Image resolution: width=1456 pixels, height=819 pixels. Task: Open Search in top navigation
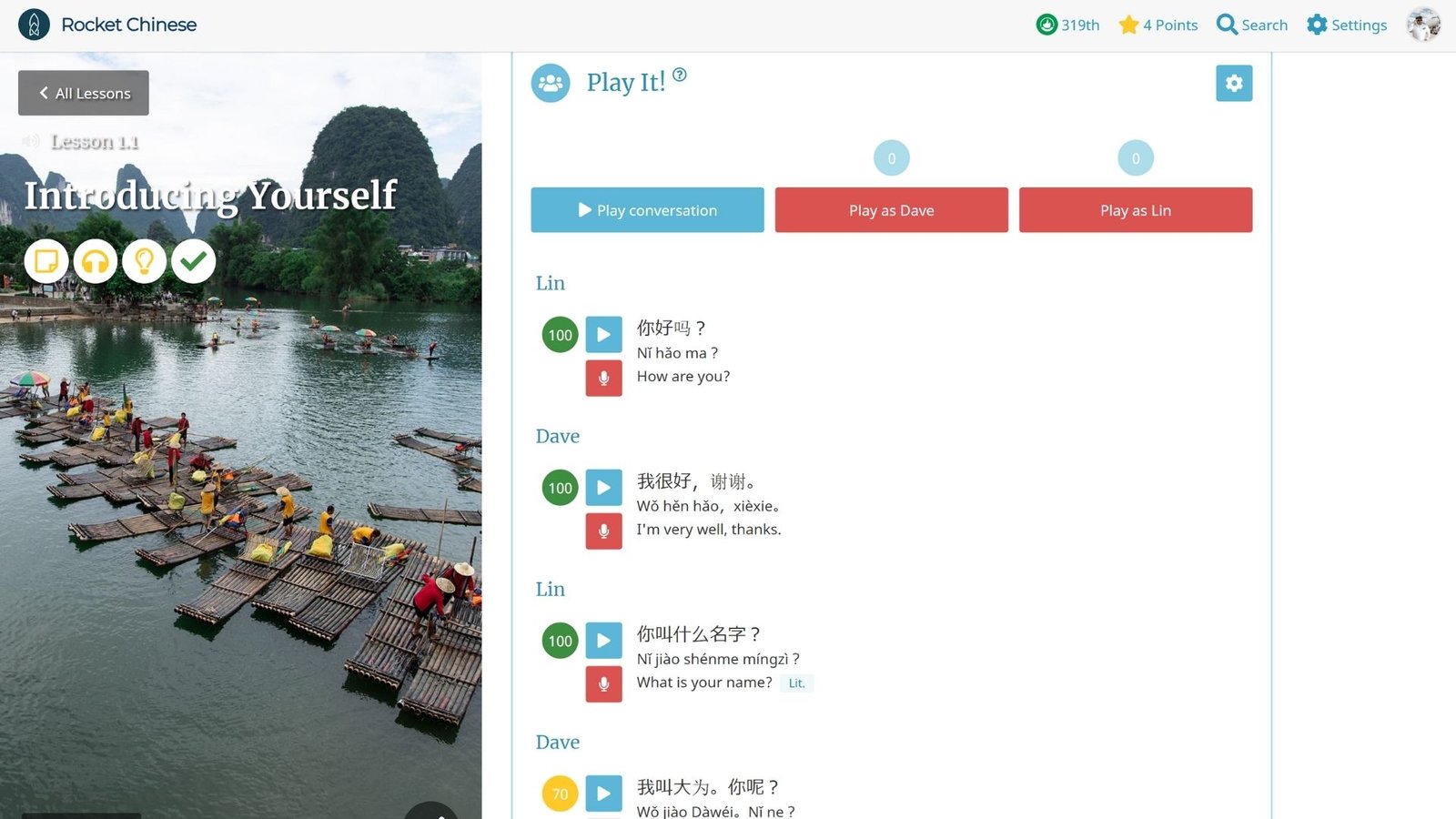[1252, 25]
